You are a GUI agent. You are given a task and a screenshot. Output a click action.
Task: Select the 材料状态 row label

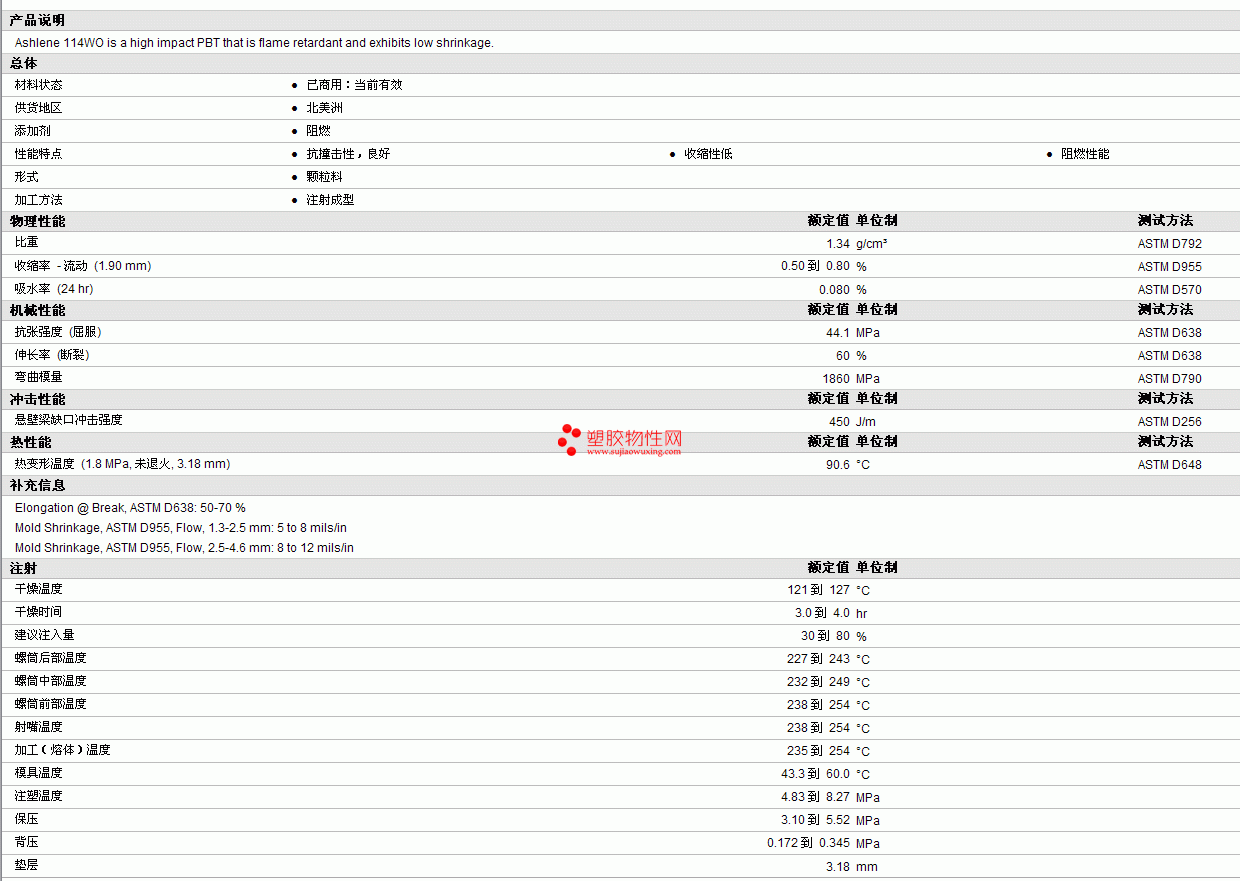pyautogui.click(x=38, y=86)
